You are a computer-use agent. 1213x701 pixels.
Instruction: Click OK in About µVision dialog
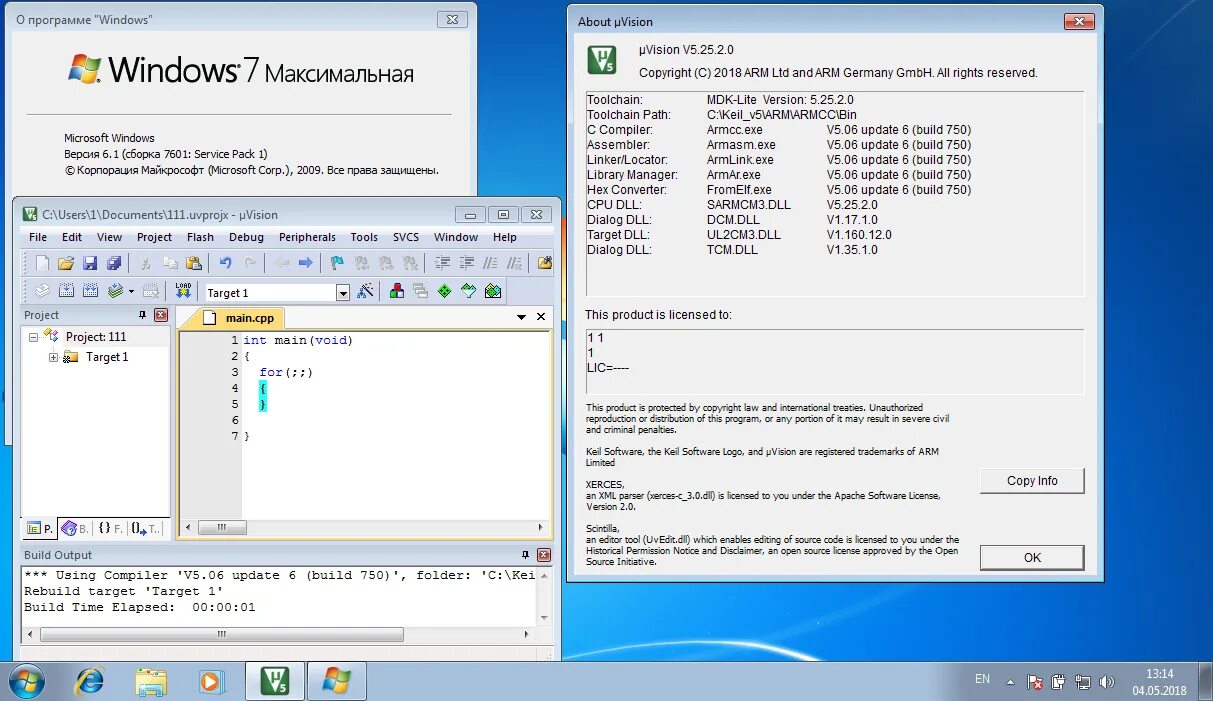[1032, 558]
